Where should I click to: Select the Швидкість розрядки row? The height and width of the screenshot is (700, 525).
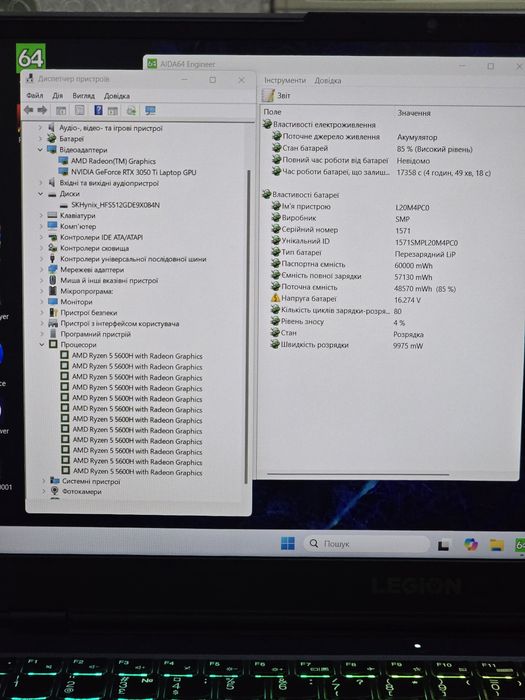click(x=346, y=345)
